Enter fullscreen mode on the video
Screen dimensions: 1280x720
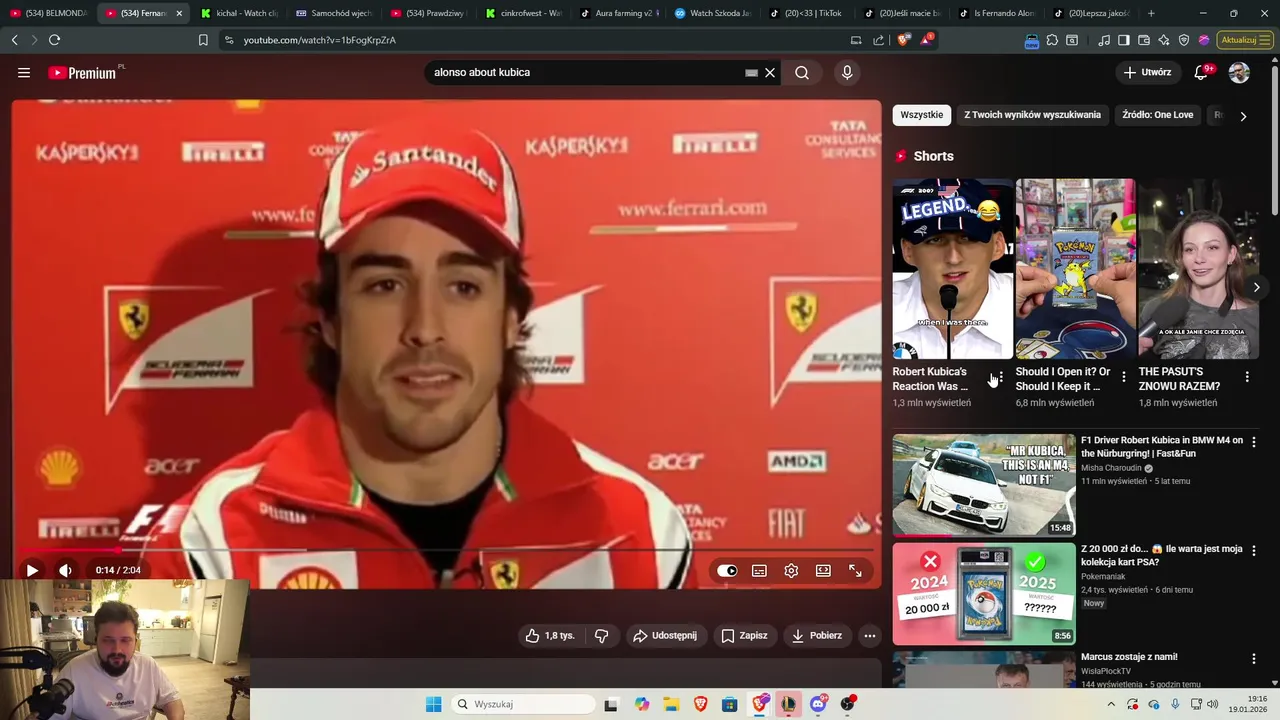855,570
